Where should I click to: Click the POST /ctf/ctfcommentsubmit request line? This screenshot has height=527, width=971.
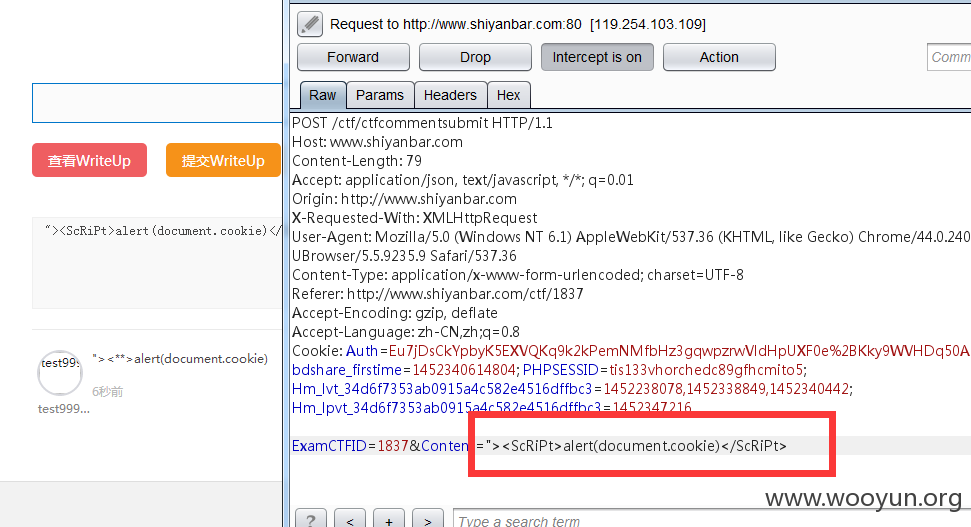pyautogui.click(x=422, y=123)
